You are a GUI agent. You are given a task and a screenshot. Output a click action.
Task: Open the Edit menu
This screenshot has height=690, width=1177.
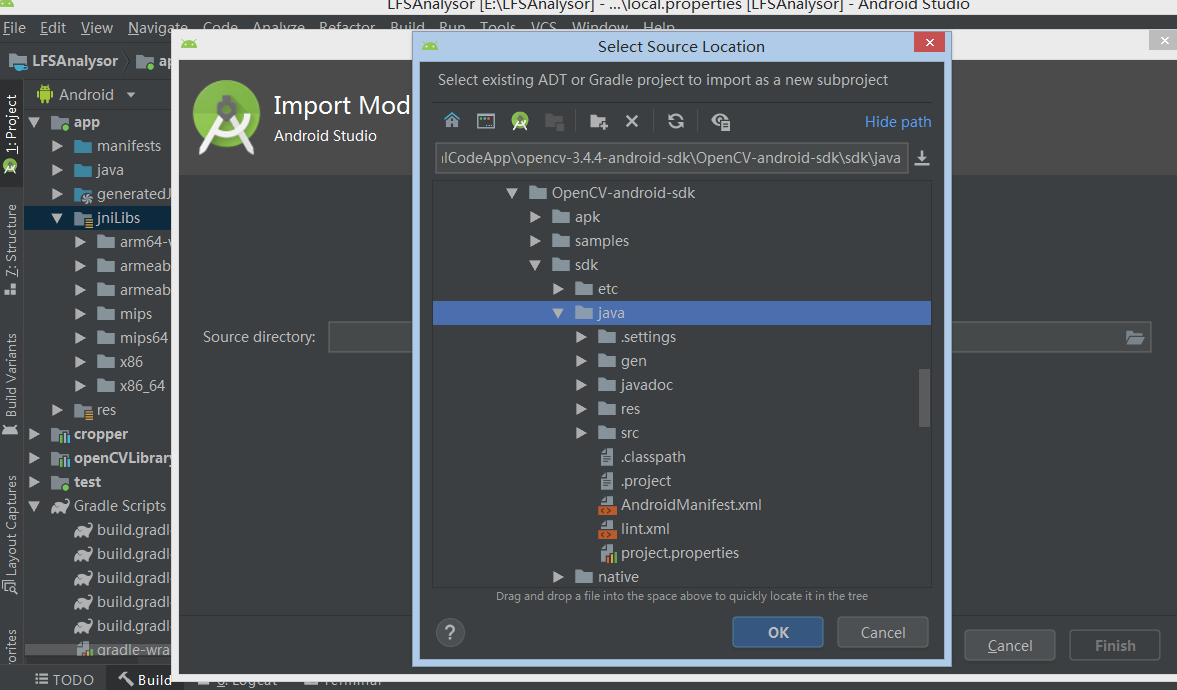(53, 28)
